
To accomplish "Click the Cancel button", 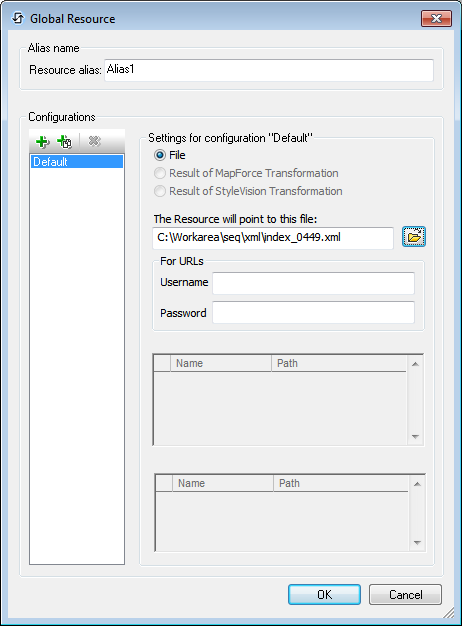I will 405,594.
